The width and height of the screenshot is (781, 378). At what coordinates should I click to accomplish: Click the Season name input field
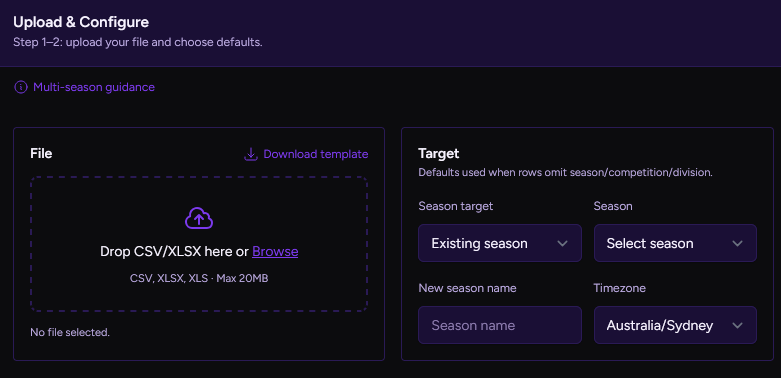tap(500, 325)
